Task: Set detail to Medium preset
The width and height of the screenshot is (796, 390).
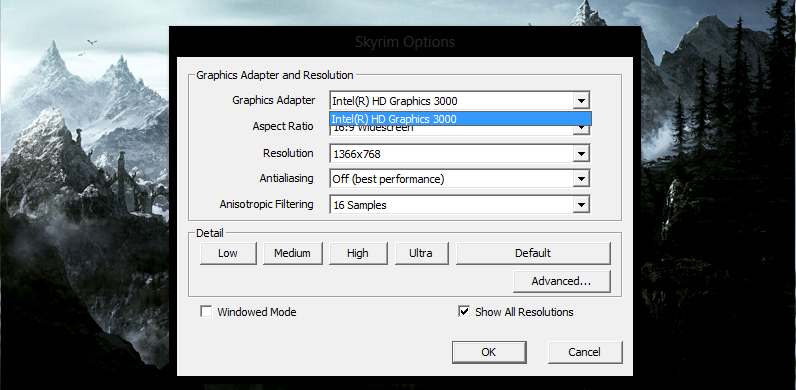Action: (292, 253)
